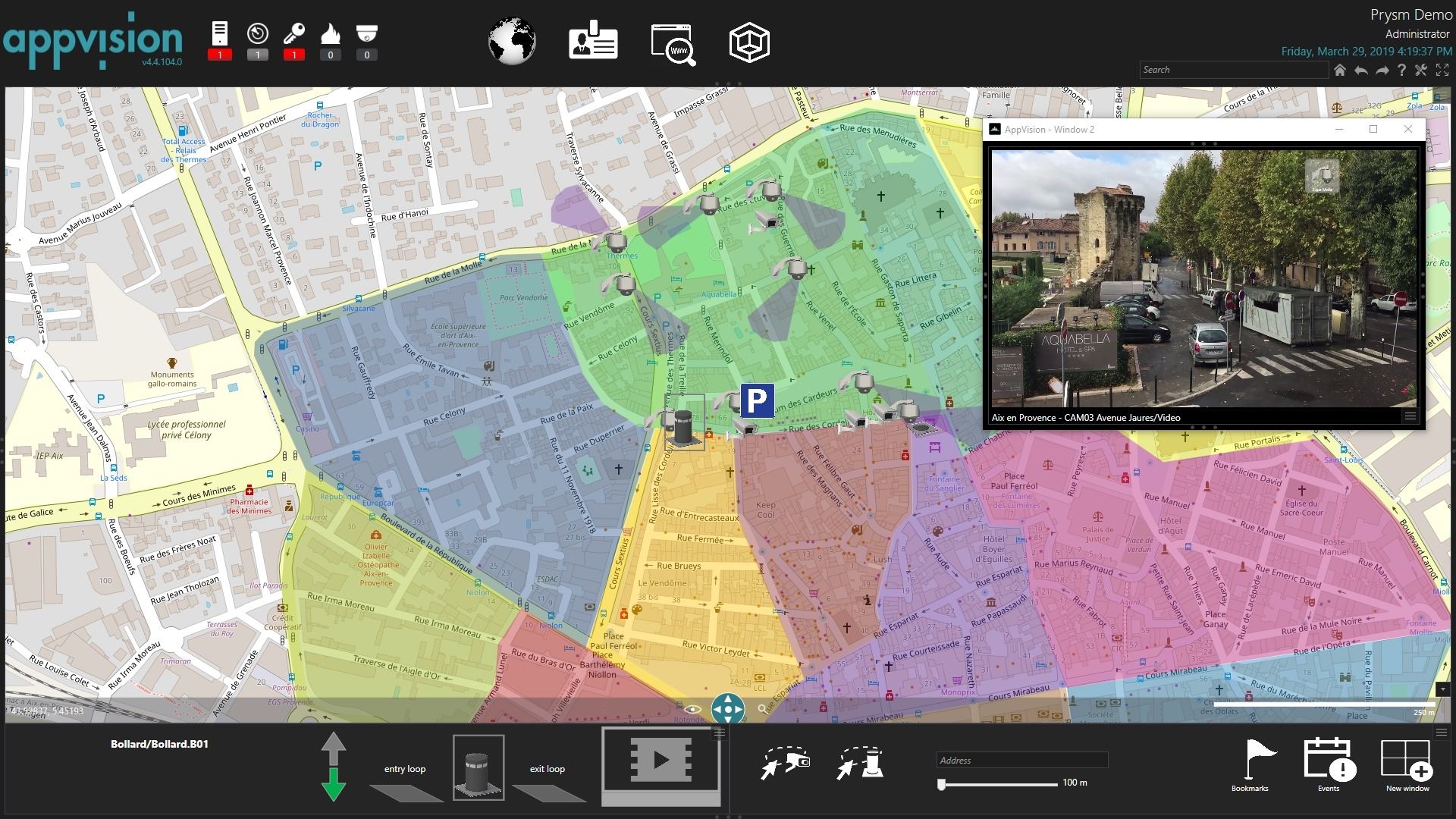Viewport: 1456px width, 819px height.
Task: Open the right bottom panel hamburger menu
Action: (x=1442, y=733)
